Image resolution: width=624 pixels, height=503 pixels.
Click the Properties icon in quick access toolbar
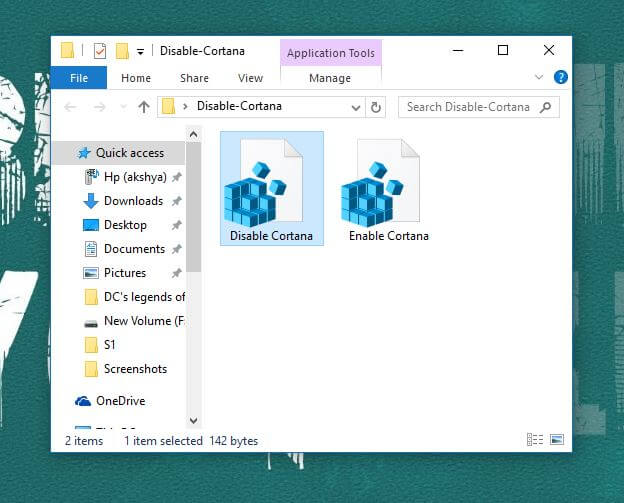(99, 51)
